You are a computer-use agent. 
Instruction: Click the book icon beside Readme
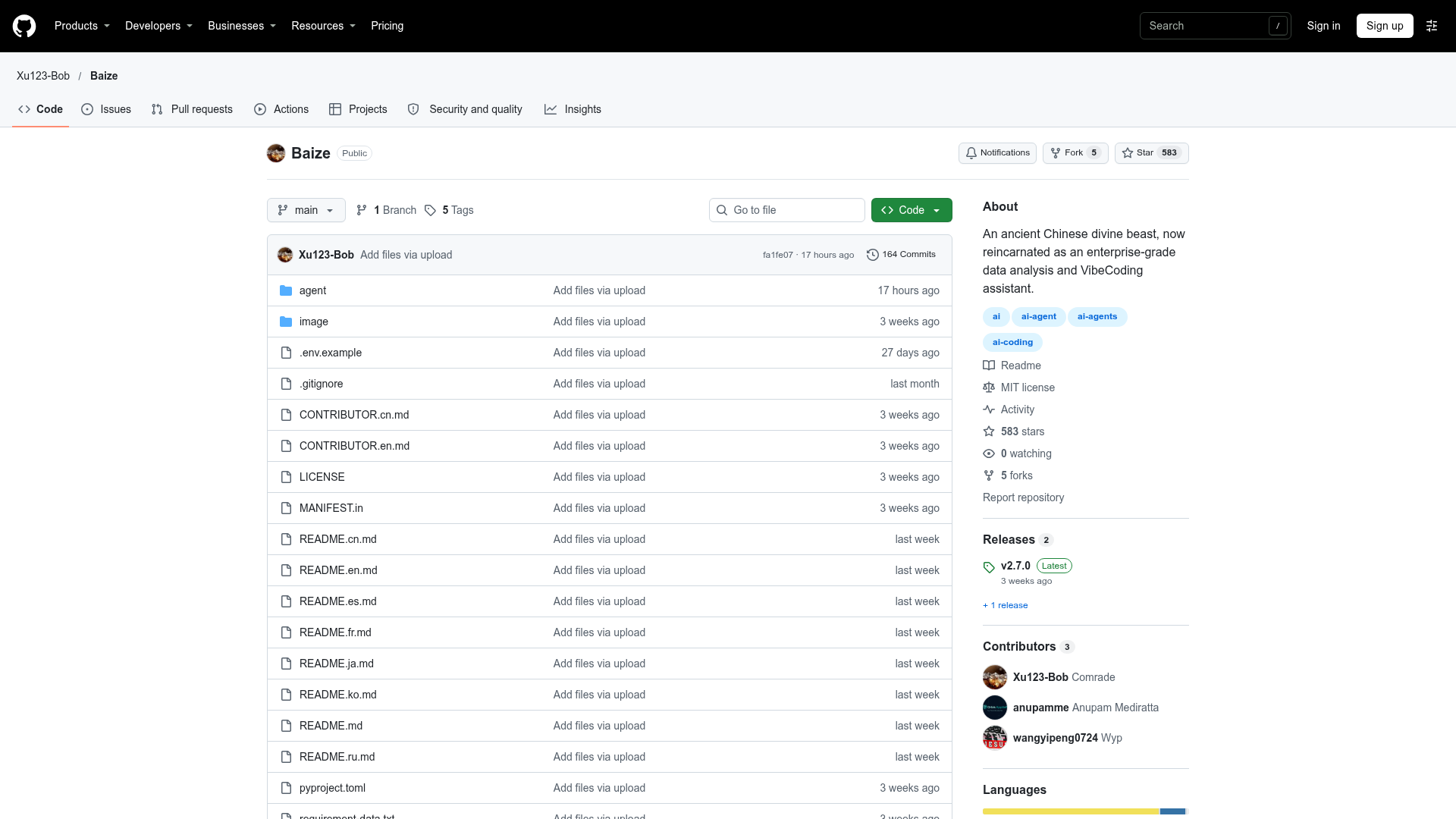pyautogui.click(x=989, y=366)
